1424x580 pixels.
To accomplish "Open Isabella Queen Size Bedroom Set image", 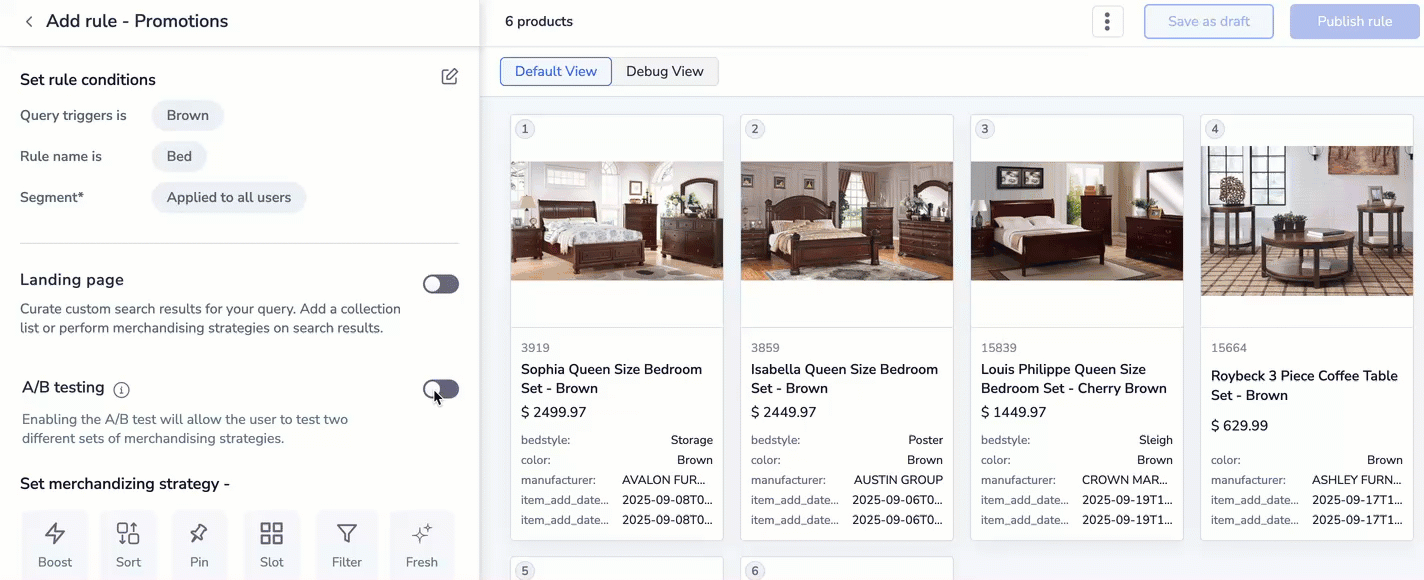I will [x=847, y=221].
